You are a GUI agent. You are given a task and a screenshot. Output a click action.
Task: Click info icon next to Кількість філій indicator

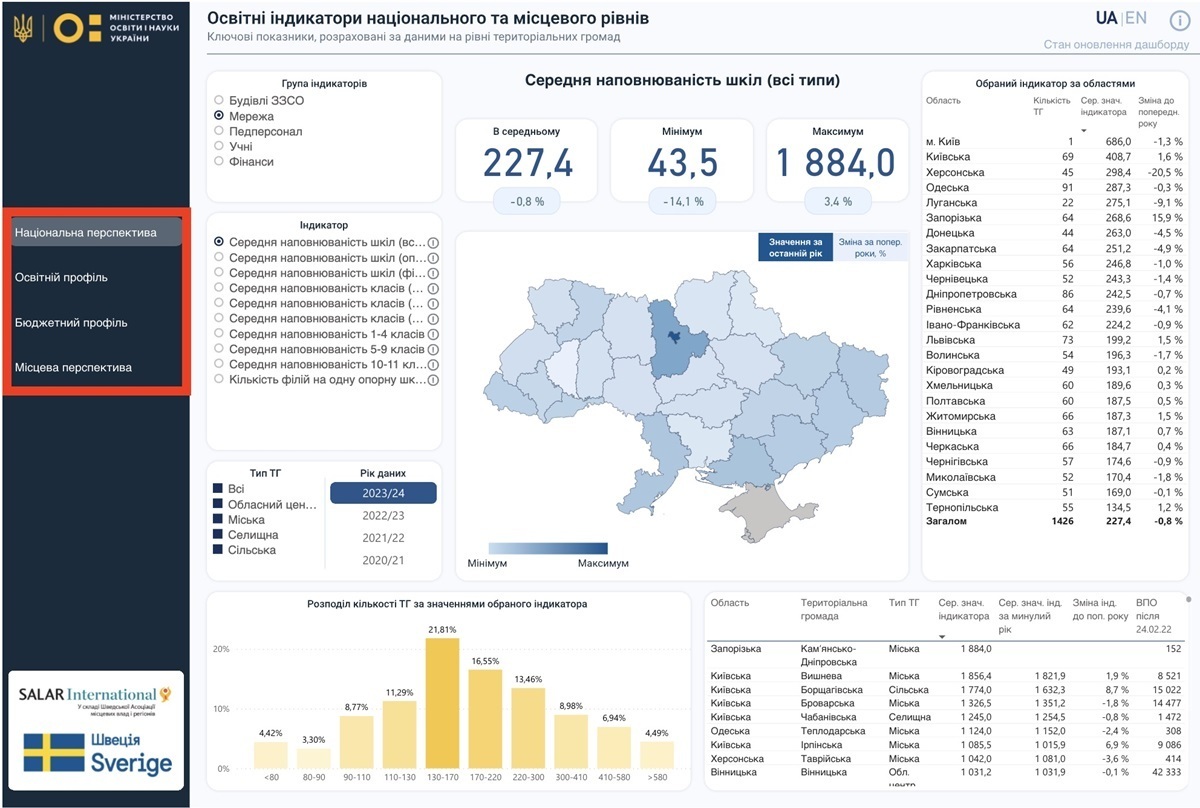(x=434, y=380)
